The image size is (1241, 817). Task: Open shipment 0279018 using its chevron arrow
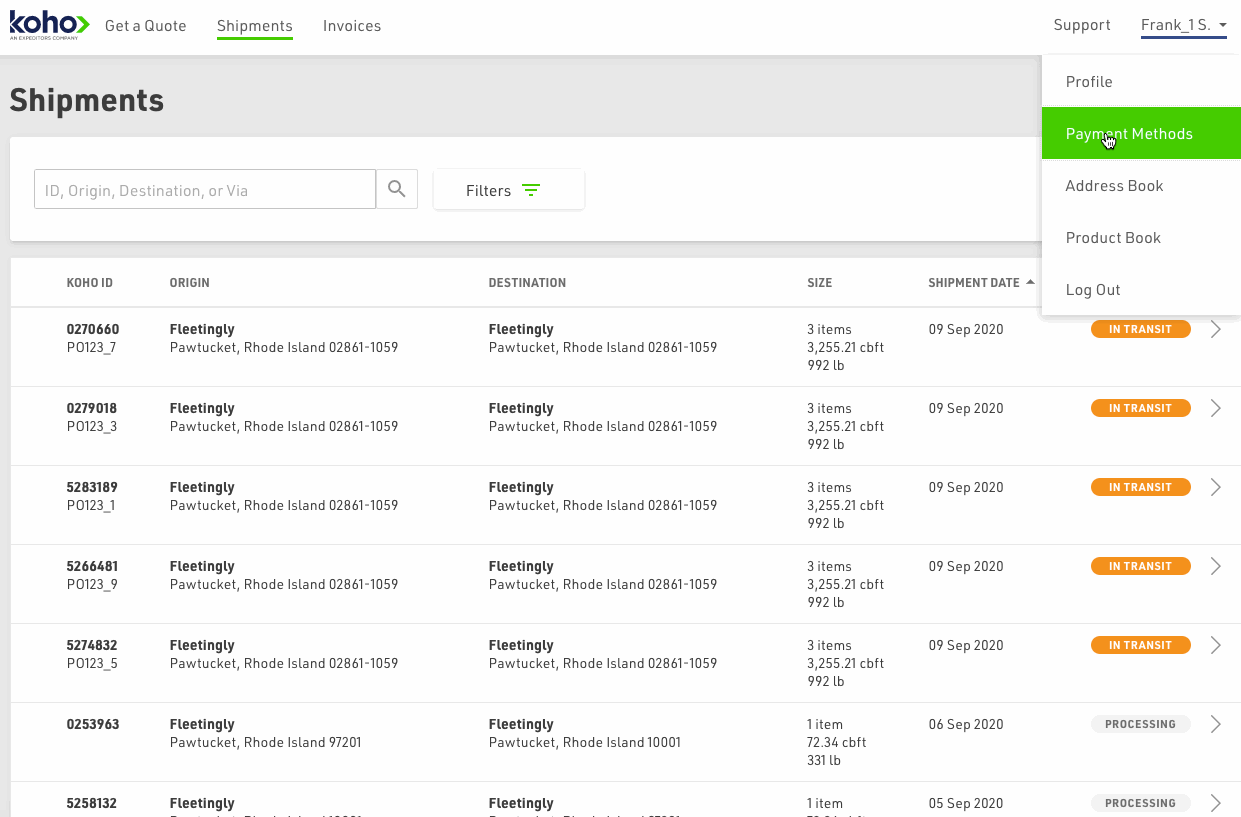(x=1215, y=408)
